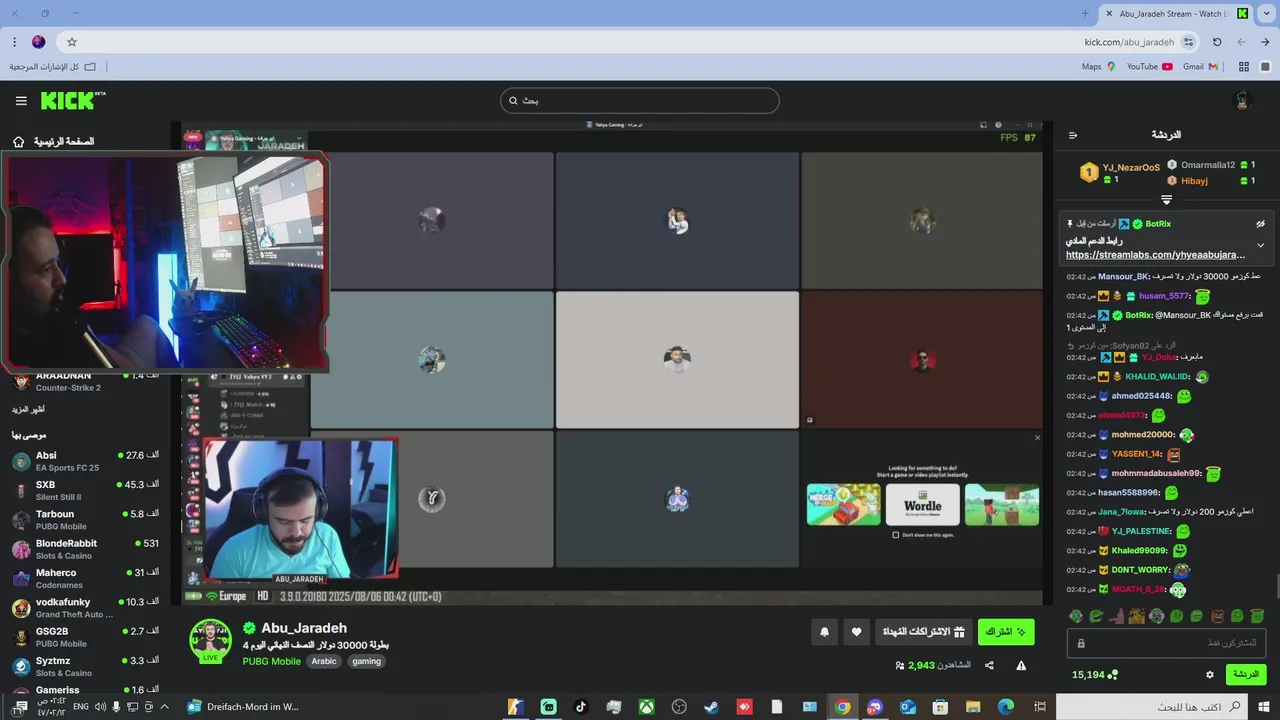This screenshot has width=1280, height=720.
Task: Open GSG2B channel in sidebar
Action: click(86, 637)
